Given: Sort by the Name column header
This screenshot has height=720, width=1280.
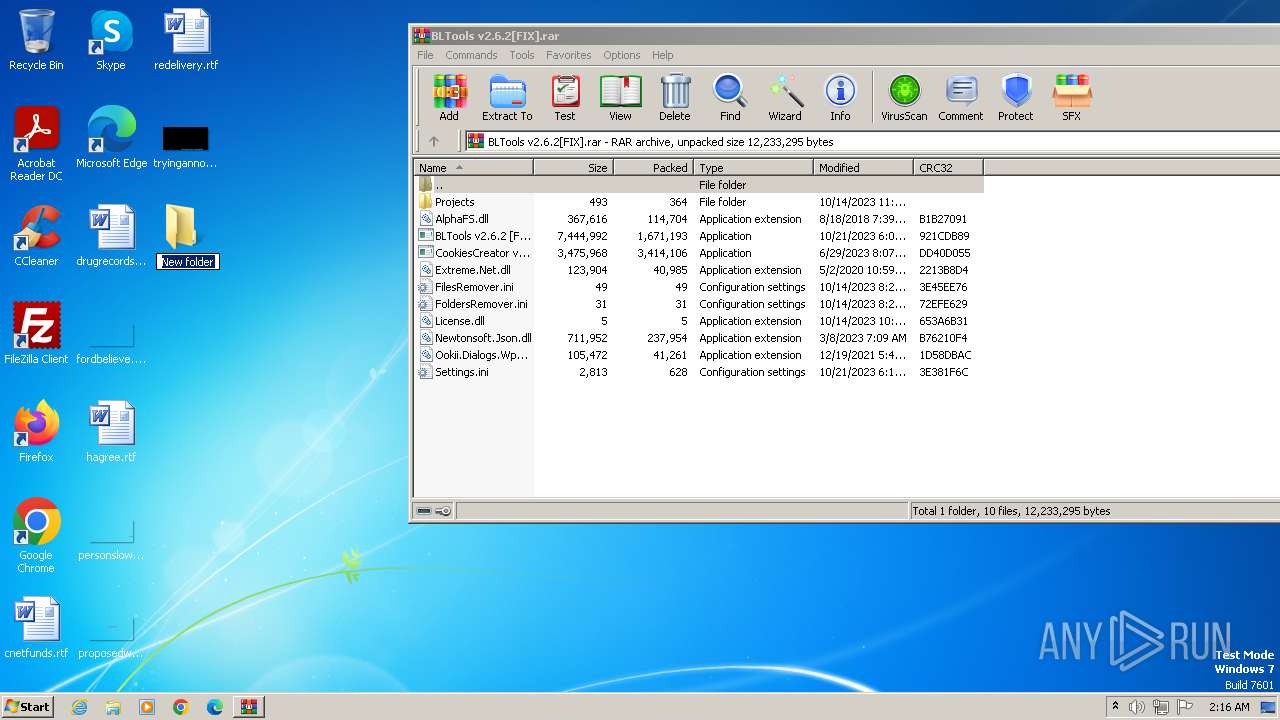Looking at the screenshot, I should [x=474, y=167].
